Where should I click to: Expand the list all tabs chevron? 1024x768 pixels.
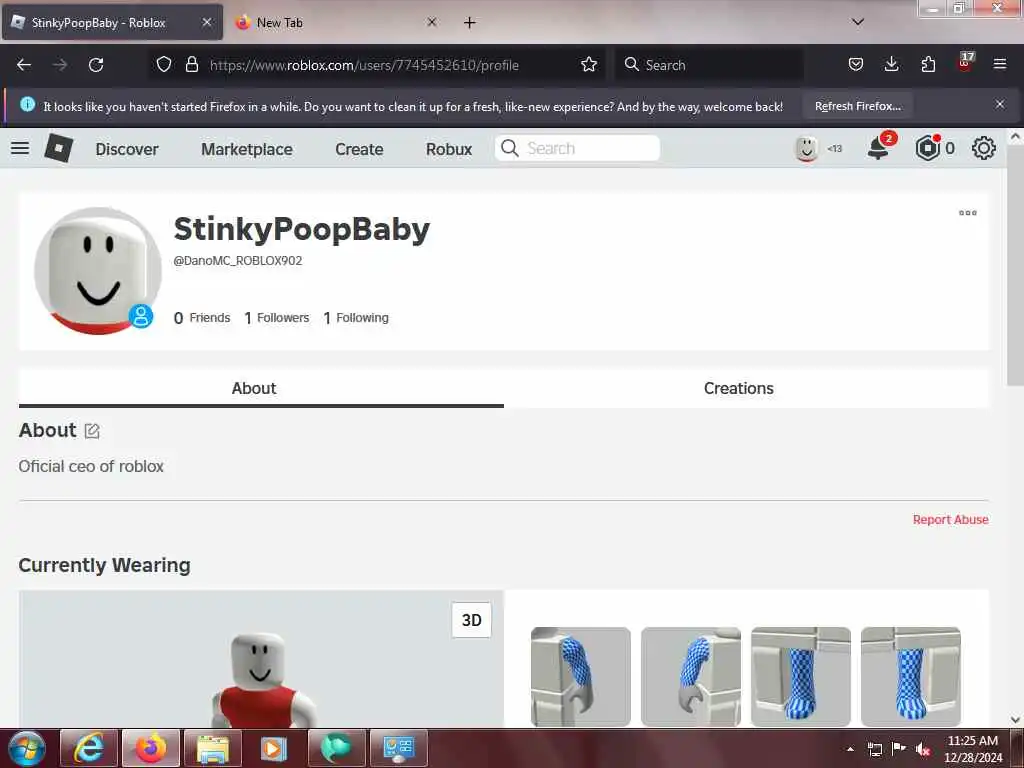tap(858, 22)
